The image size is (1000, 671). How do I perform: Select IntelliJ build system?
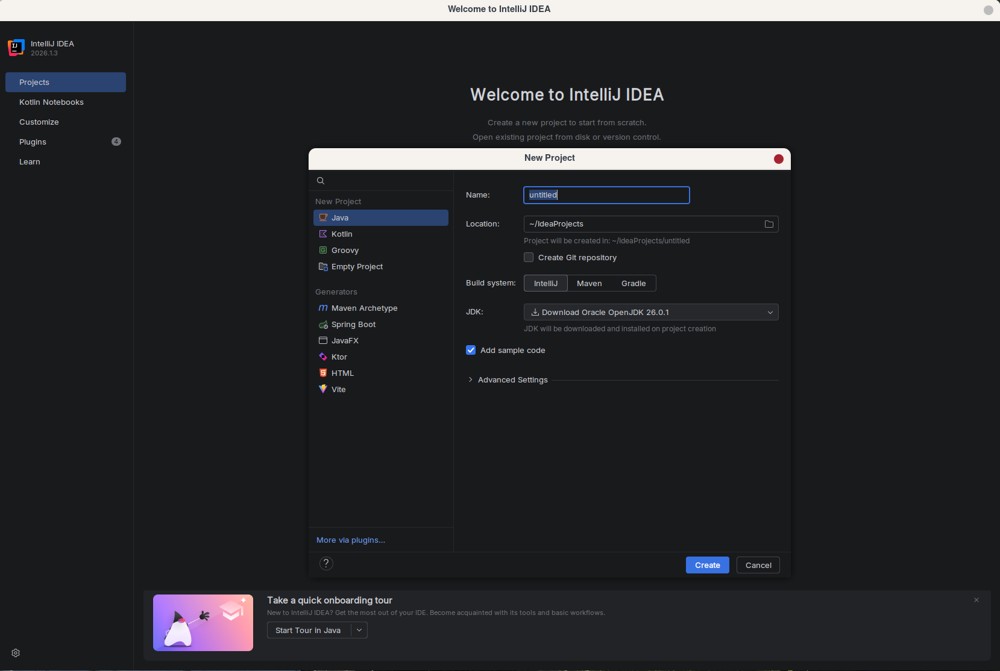coord(545,283)
